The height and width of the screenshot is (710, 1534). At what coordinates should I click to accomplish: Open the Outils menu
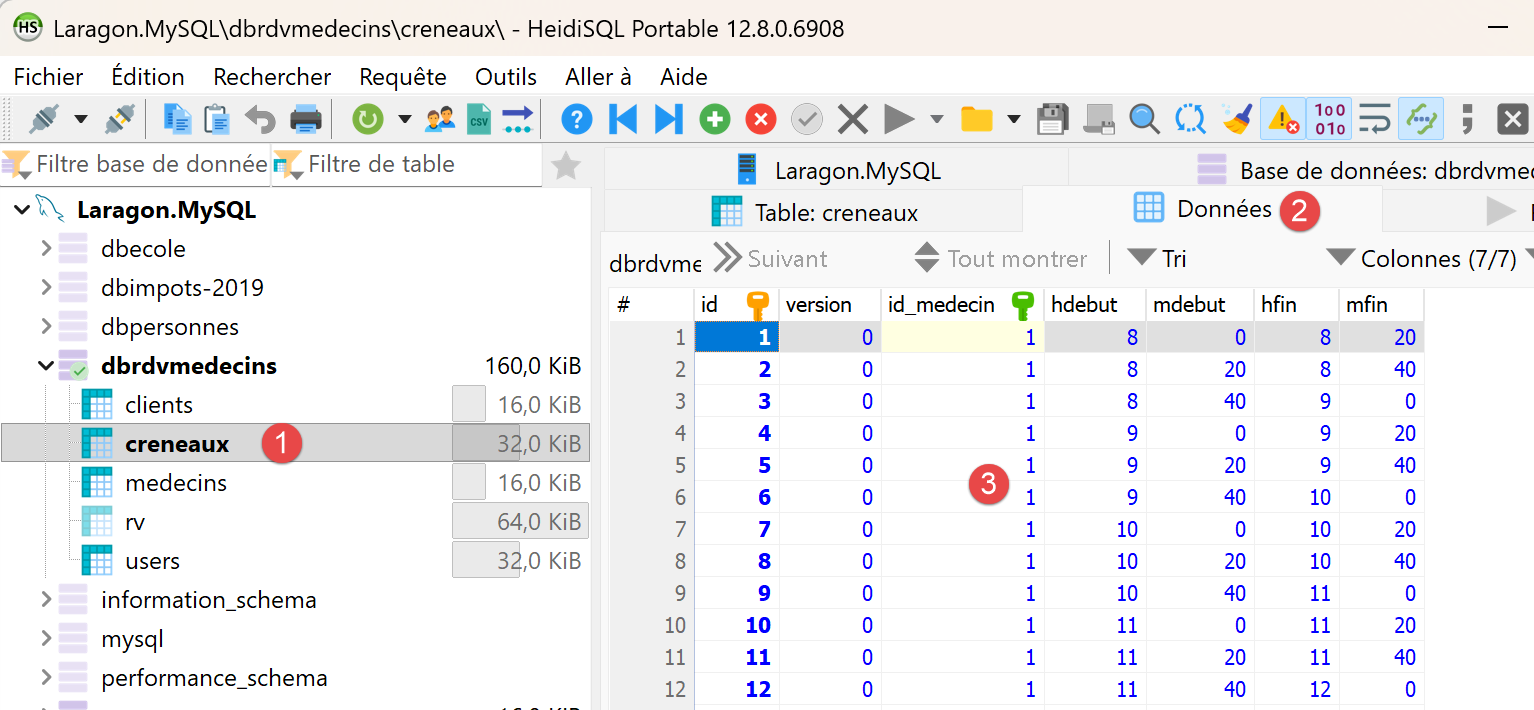(506, 77)
